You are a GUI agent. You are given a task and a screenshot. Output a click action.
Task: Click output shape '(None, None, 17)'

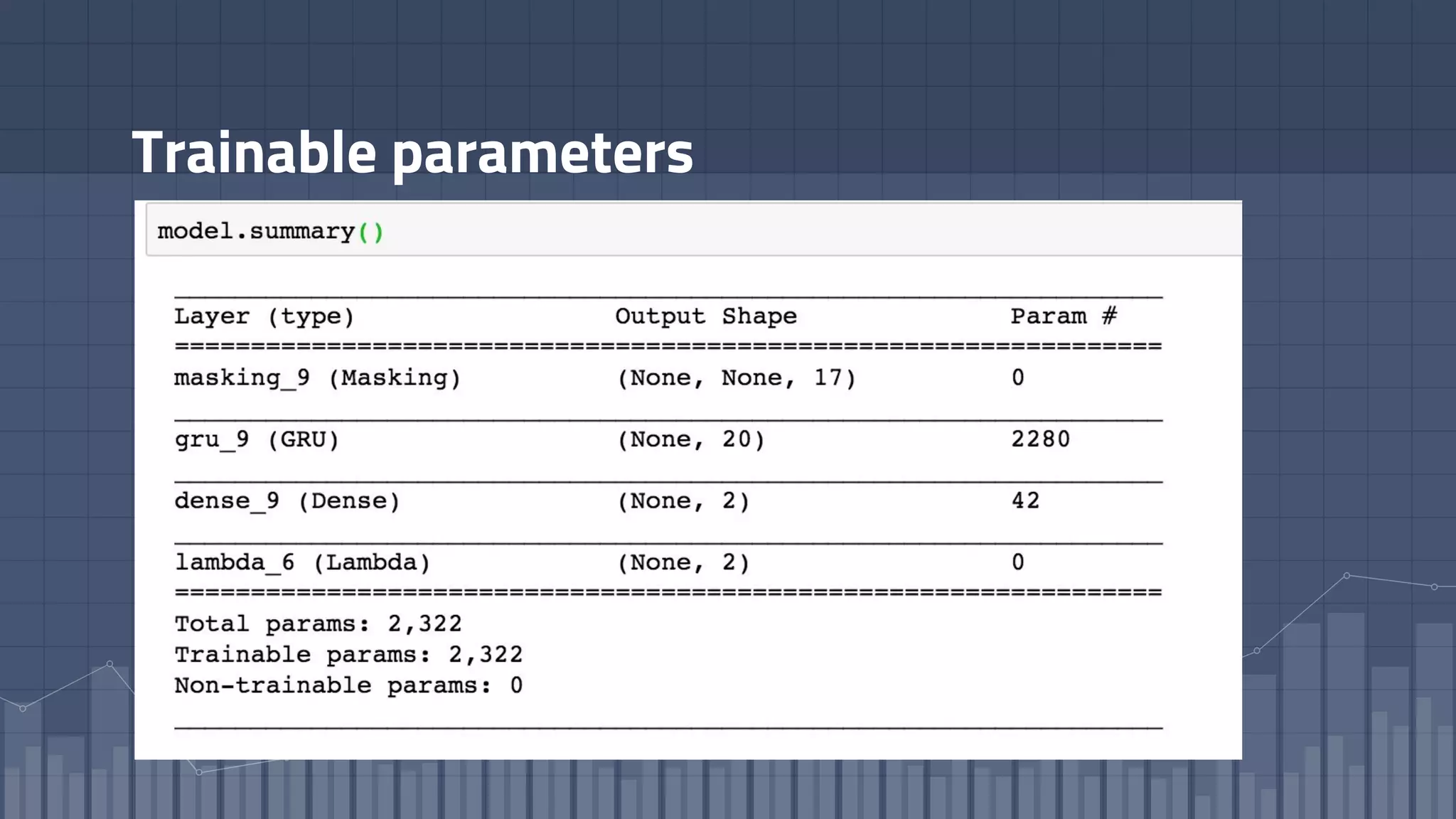point(737,378)
